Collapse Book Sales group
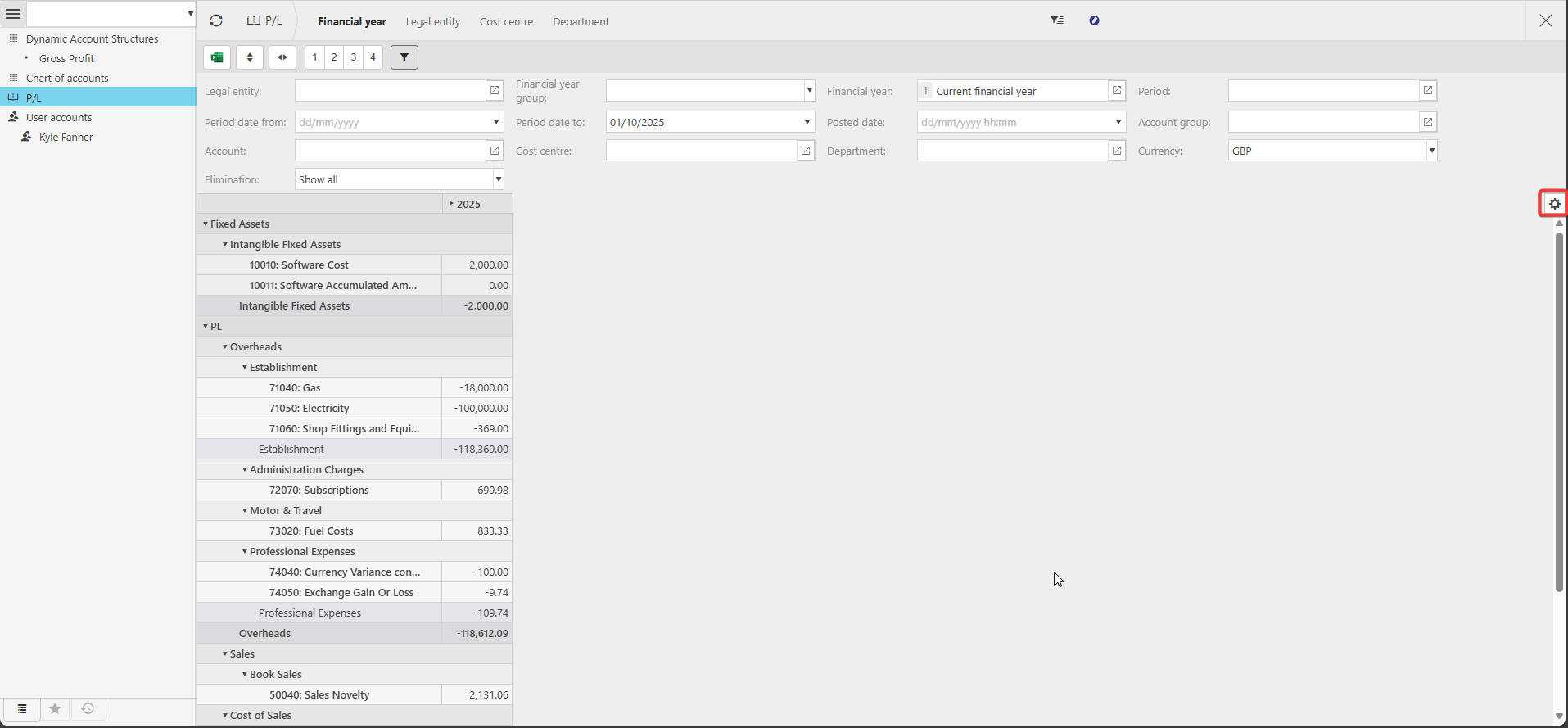The image size is (1568, 728). click(x=245, y=674)
